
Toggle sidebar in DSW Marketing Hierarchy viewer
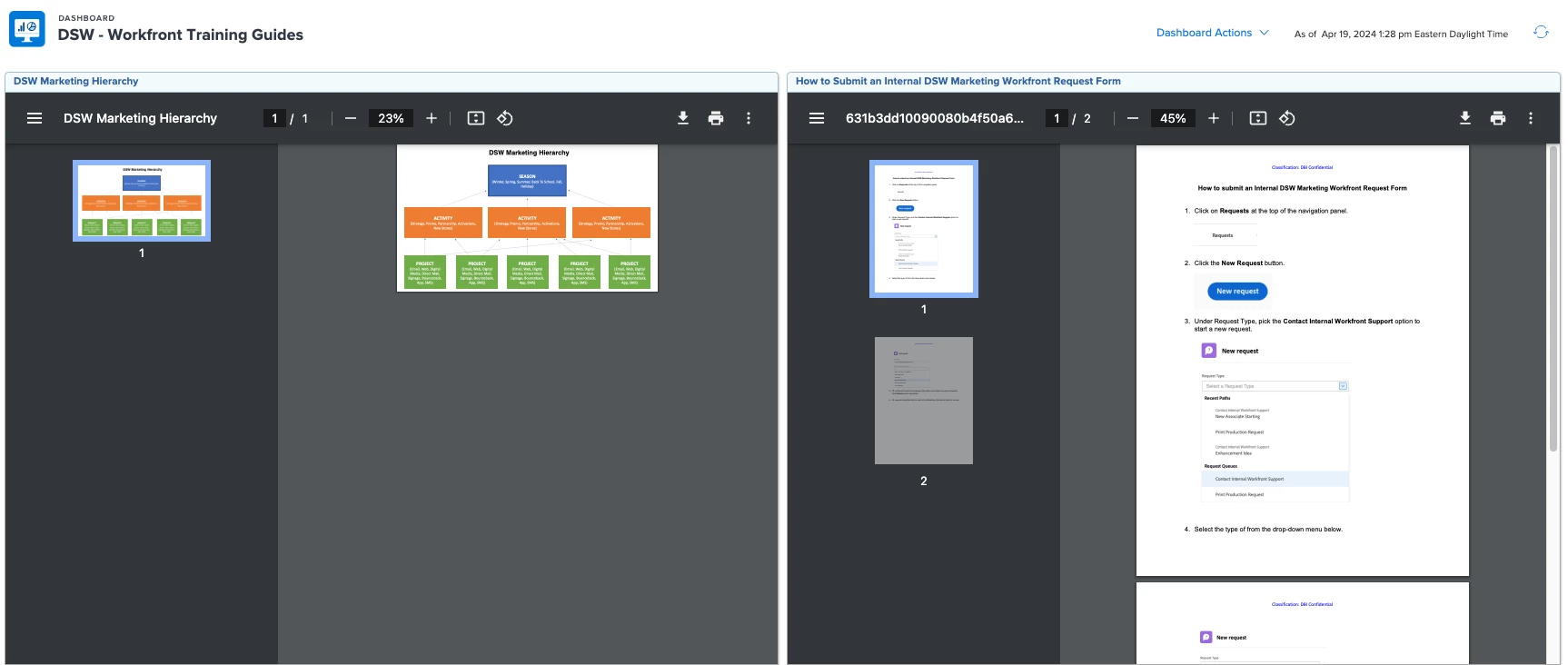(35, 118)
